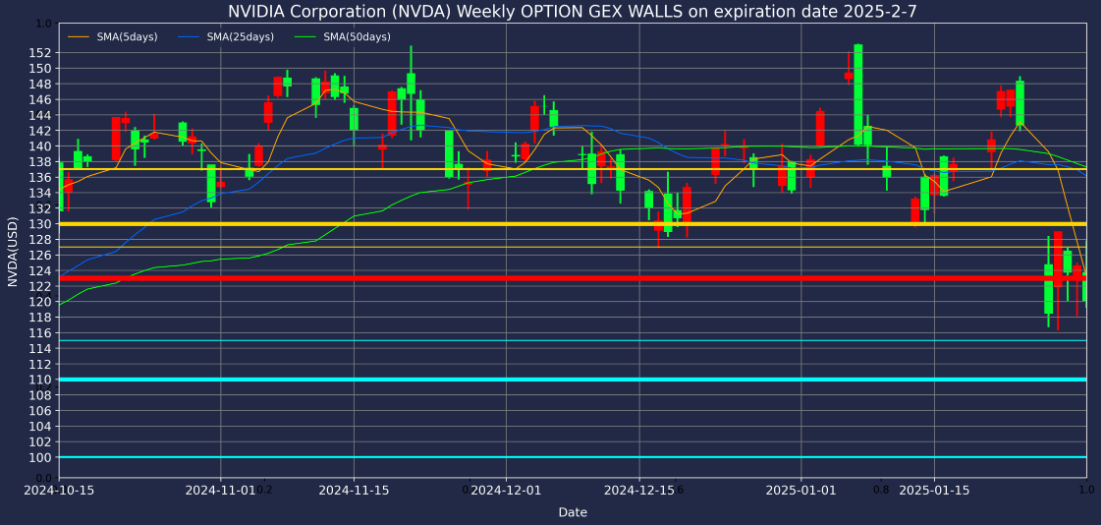The width and height of the screenshot is (1101, 525).
Task: Click the 116 price tick label
Action: pos(41,333)
